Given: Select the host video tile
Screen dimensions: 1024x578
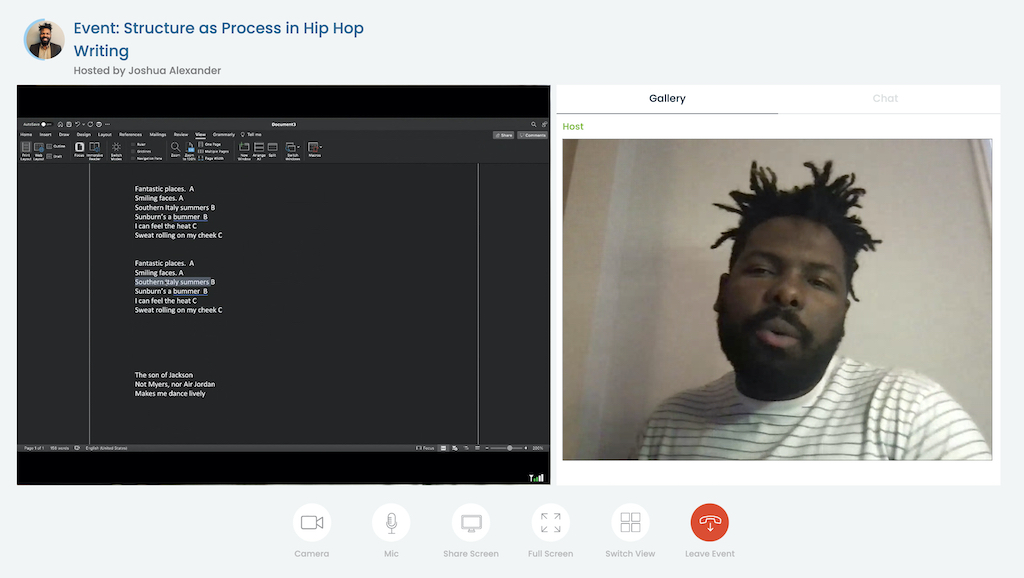Looking at the screenshot, I should pyautogui.click(x=777, y=299).
